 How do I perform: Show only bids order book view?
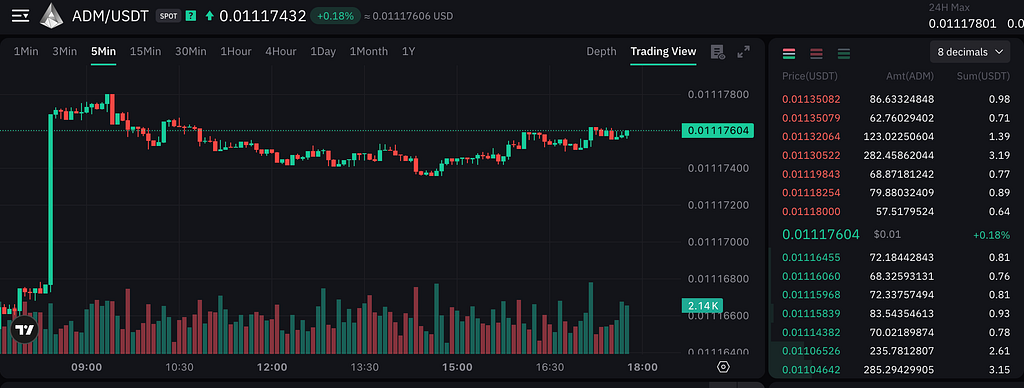pyautogui.click(x=844, y=54)
